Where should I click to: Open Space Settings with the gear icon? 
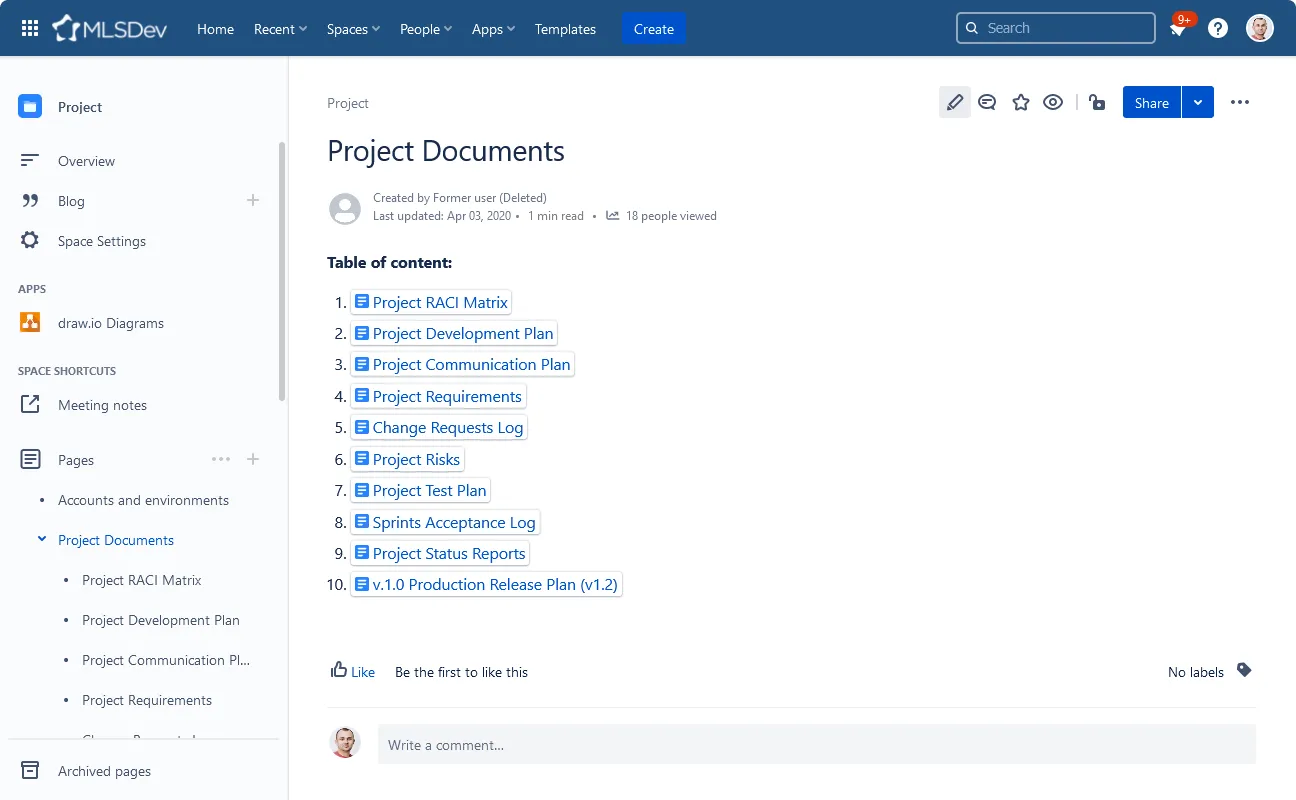[x=30, y=240]
